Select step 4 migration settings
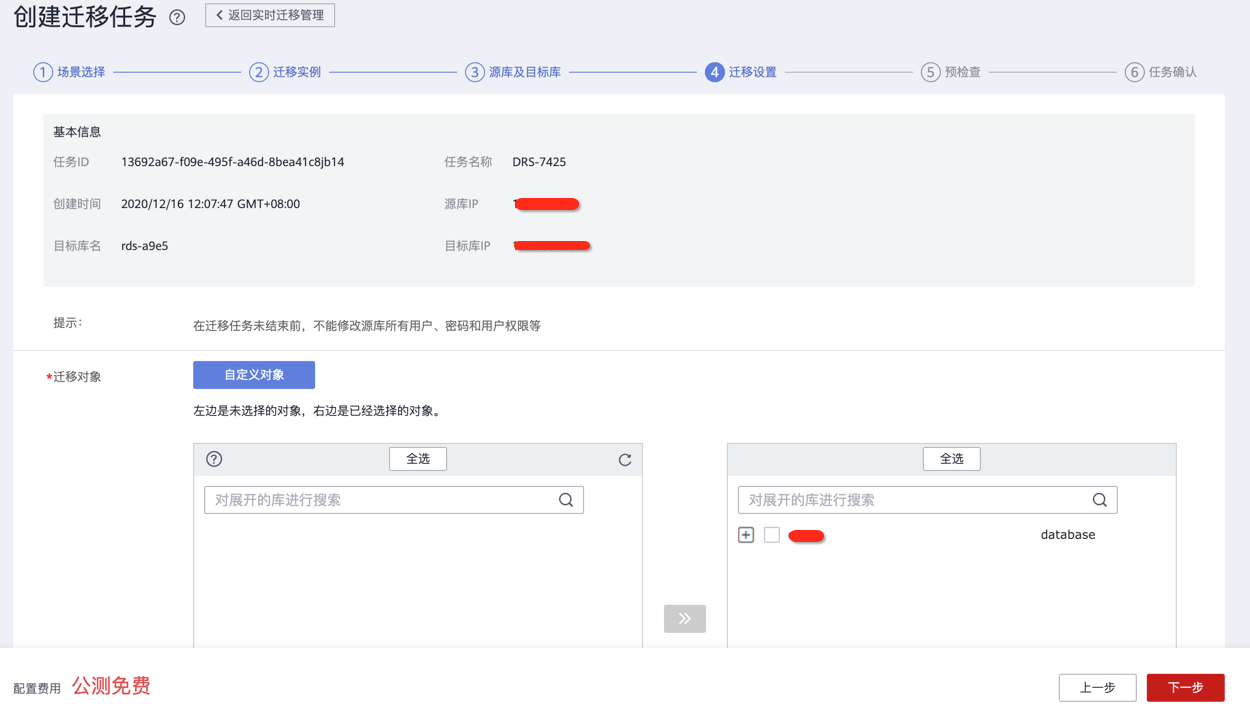 click(741, 72)
